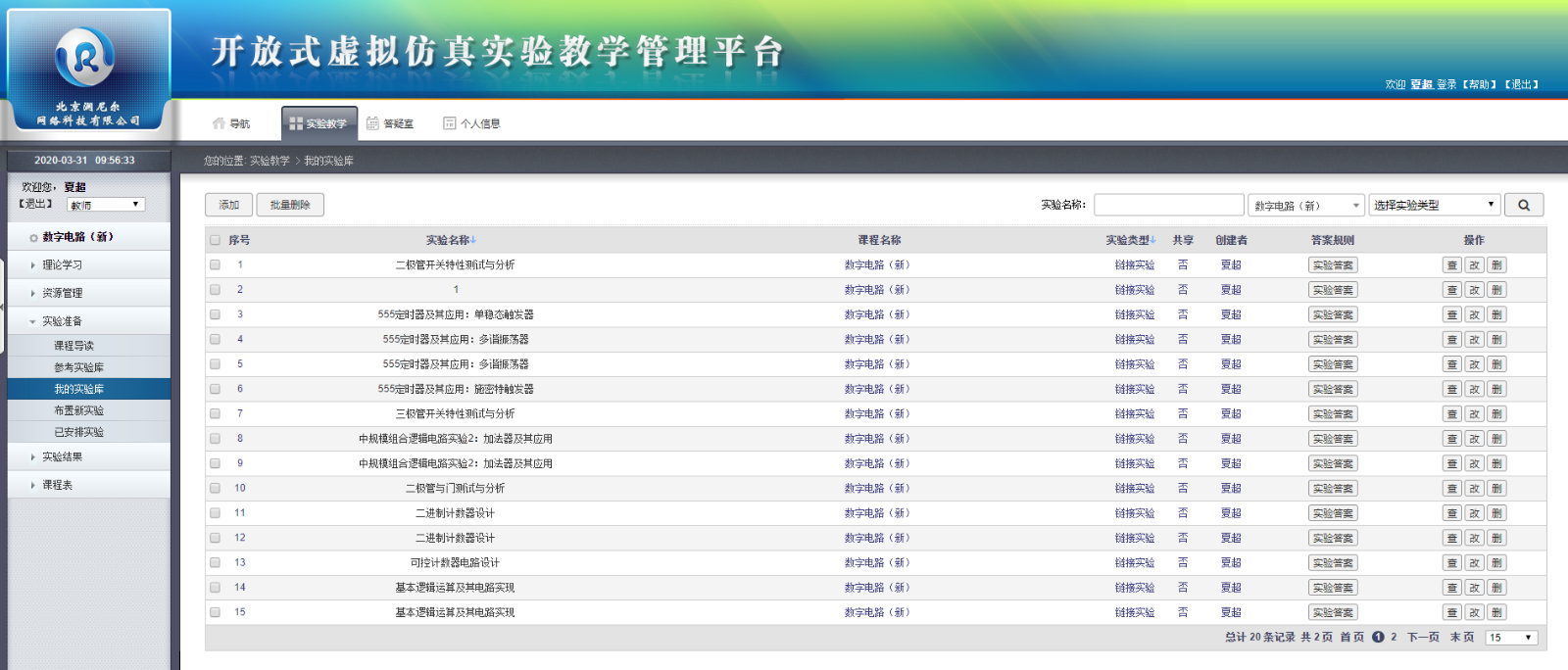
Task: Check the checkbox for row 7
Action: click(x=215, y=414)
